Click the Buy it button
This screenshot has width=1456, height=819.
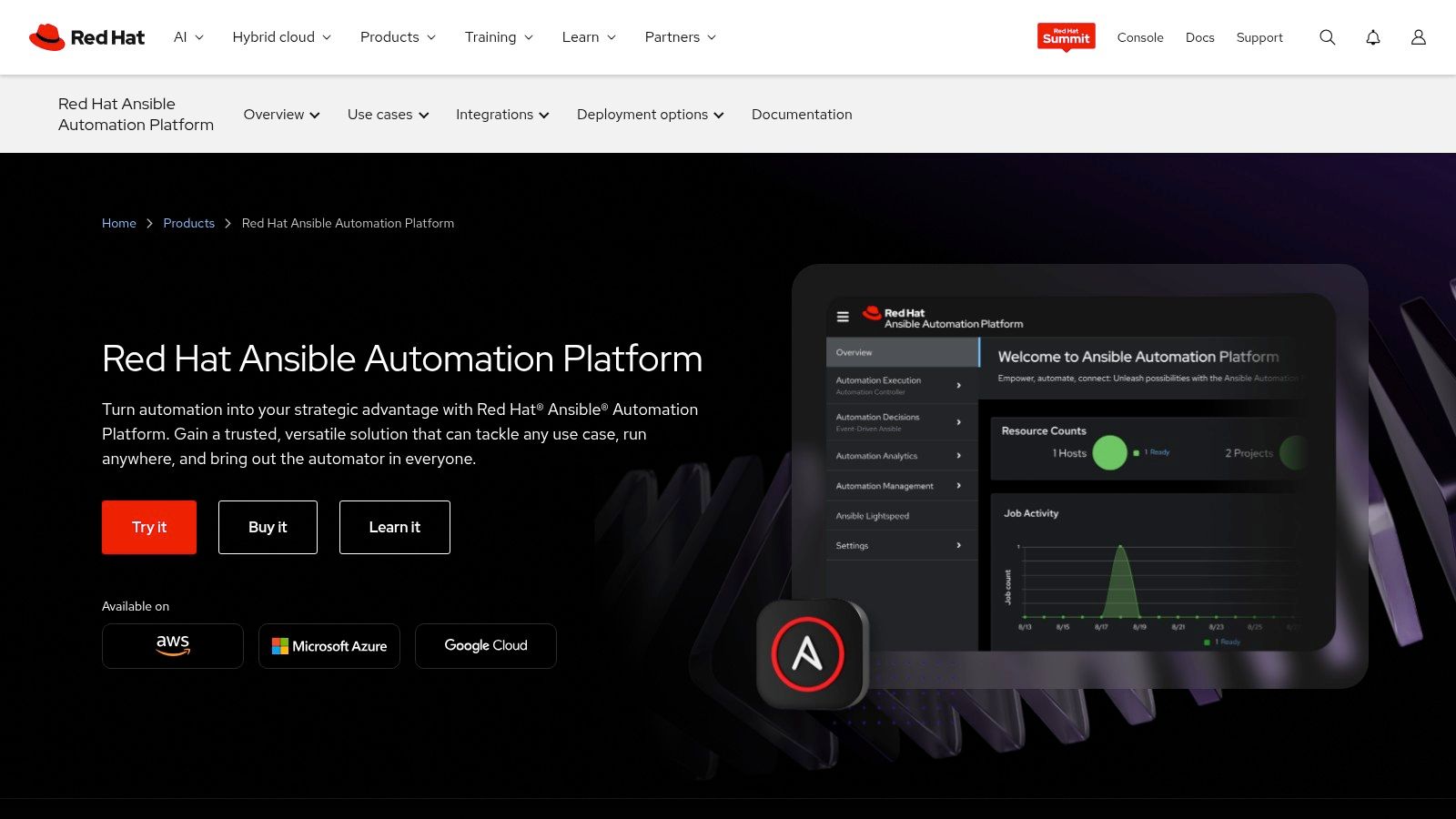coord(268,527)
